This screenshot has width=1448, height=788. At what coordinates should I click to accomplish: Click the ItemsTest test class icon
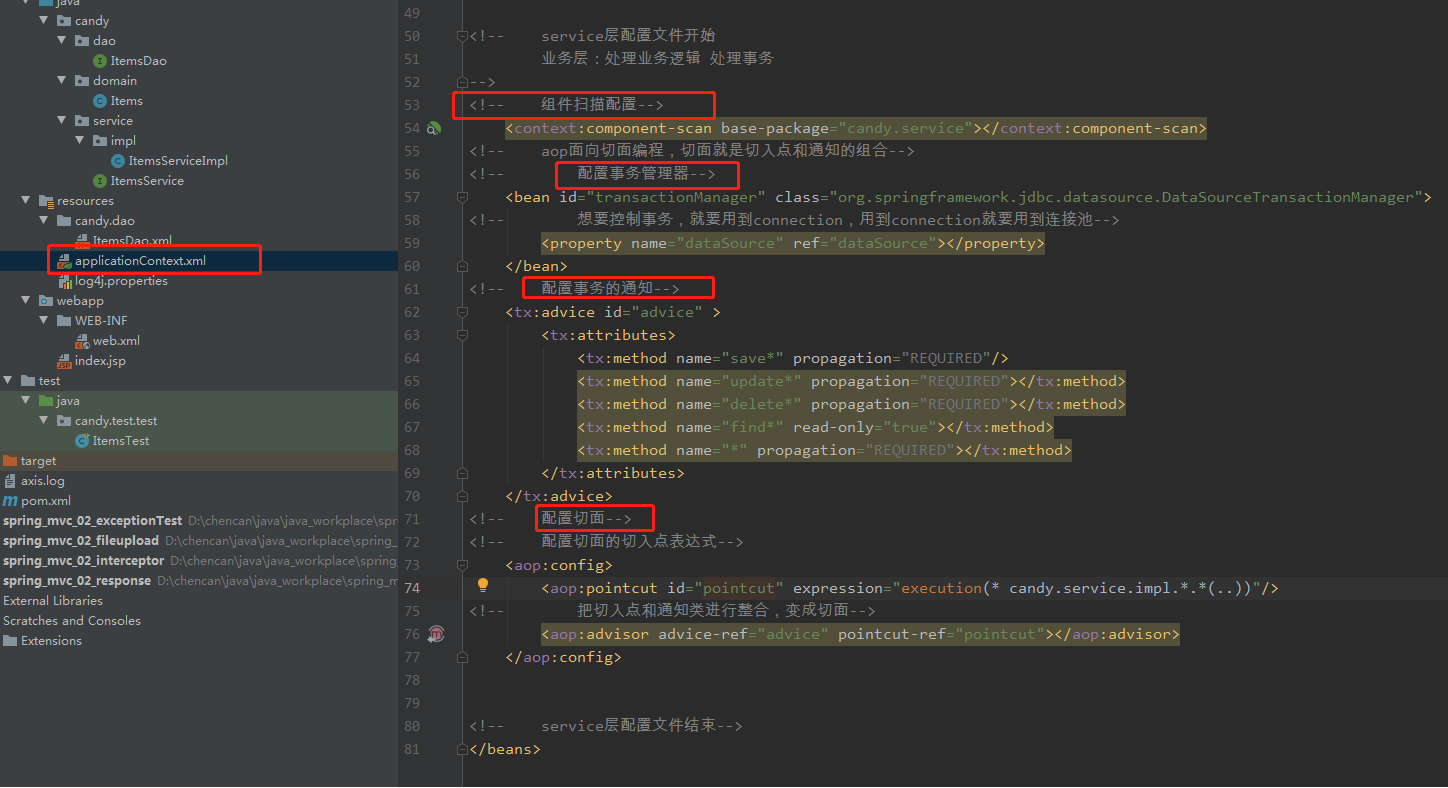[82, 441]
